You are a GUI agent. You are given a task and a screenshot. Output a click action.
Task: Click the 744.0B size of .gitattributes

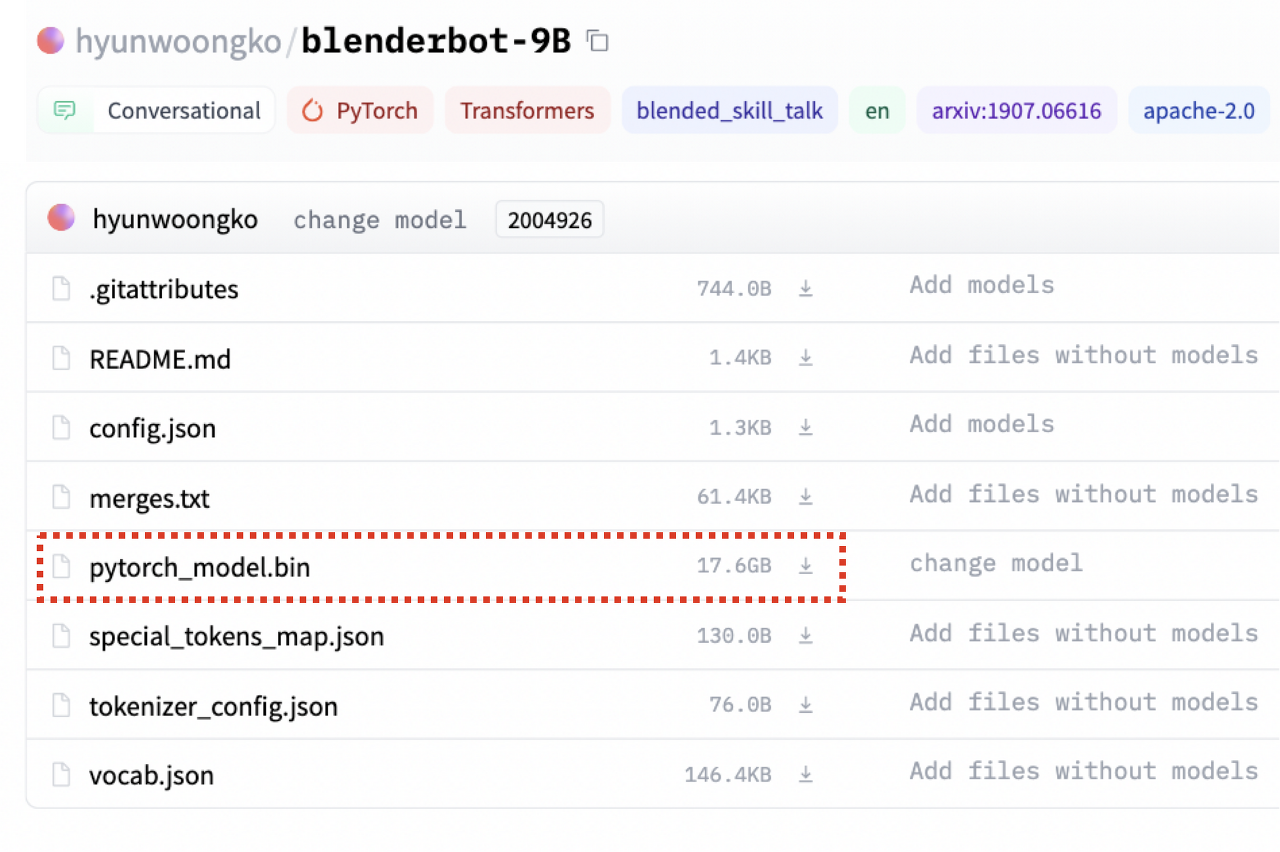tap(734, 289)
